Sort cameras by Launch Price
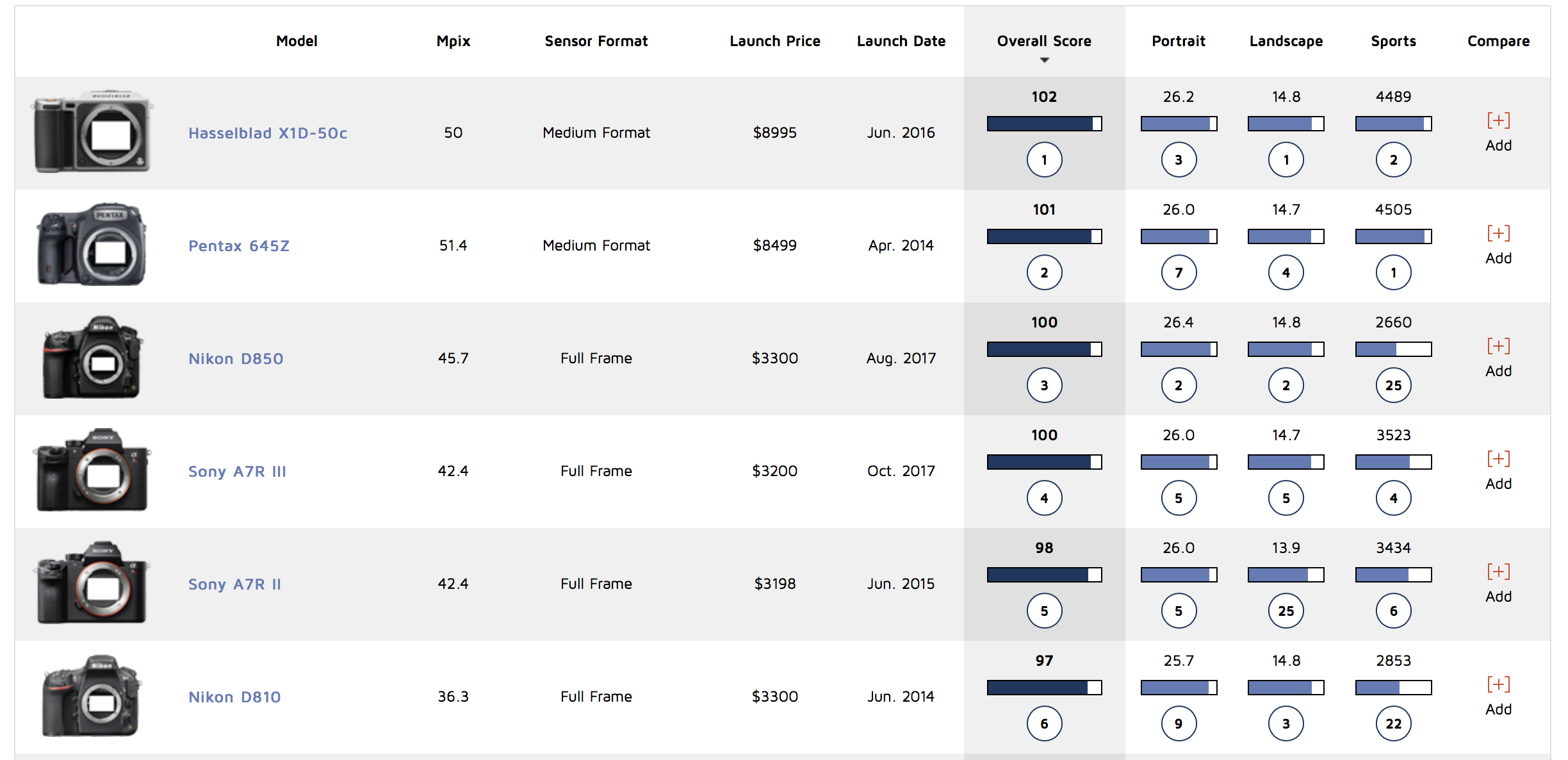This screenshot has height=760, width=1568. [x=774, y=41]
